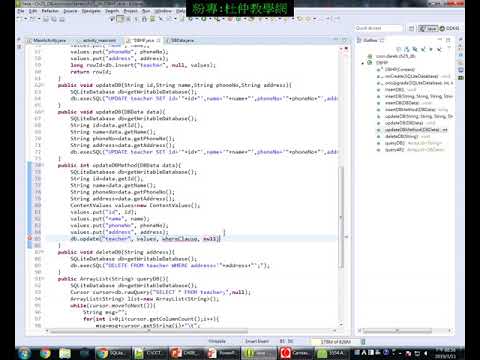Select the com.derek.ch25_db package in Outline
This screenshot has width=480, height=360.
coord(395,56)
